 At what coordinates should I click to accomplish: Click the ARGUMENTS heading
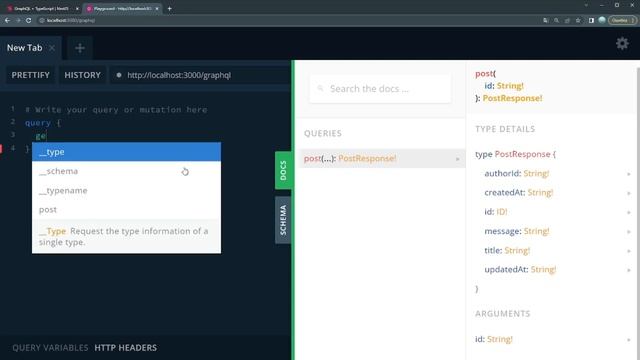point(502,313)
